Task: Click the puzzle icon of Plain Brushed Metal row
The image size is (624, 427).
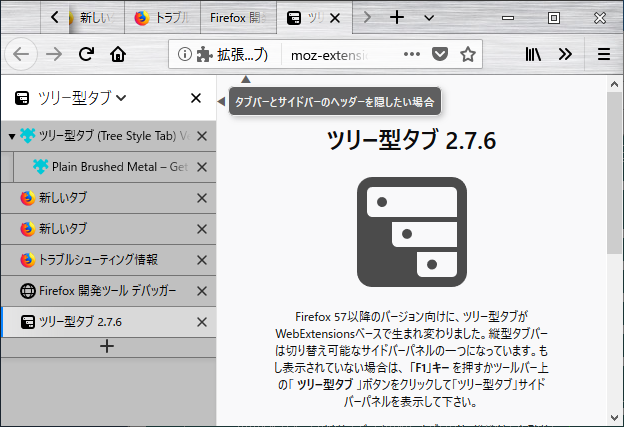Action: [41, 167]
